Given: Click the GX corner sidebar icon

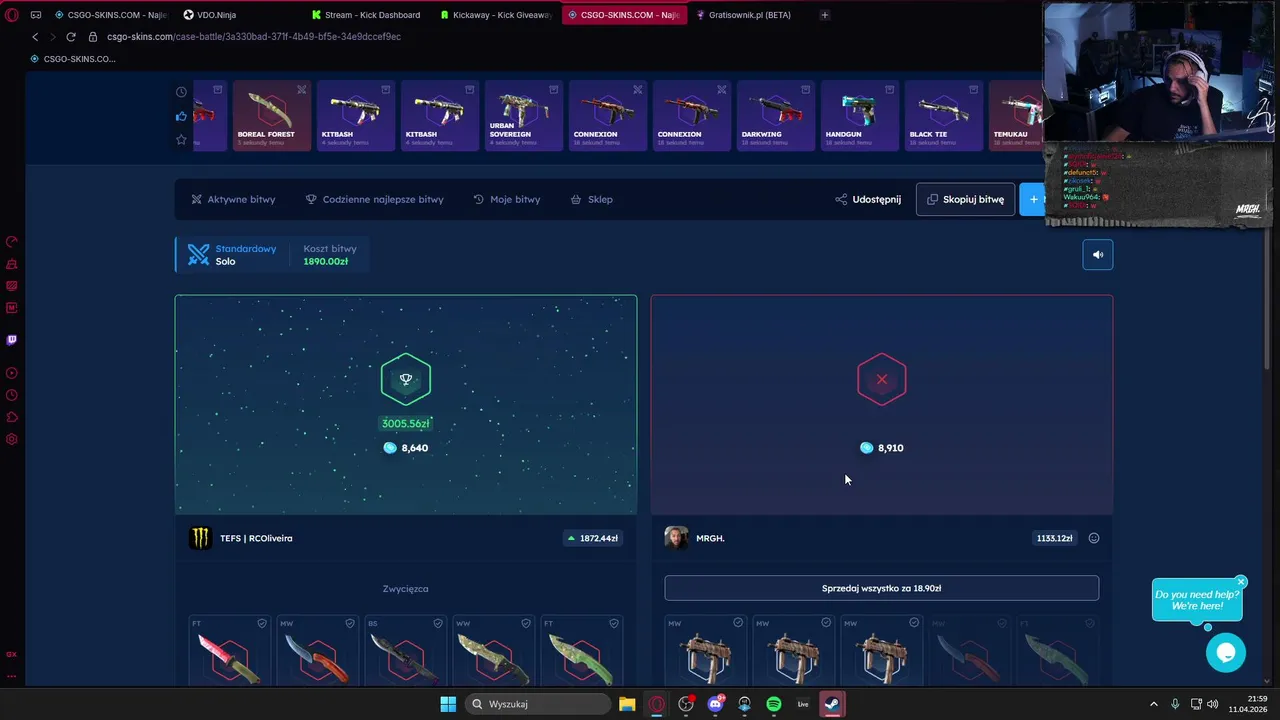Looking at the screenshot, I should click(x=12, y=654).
